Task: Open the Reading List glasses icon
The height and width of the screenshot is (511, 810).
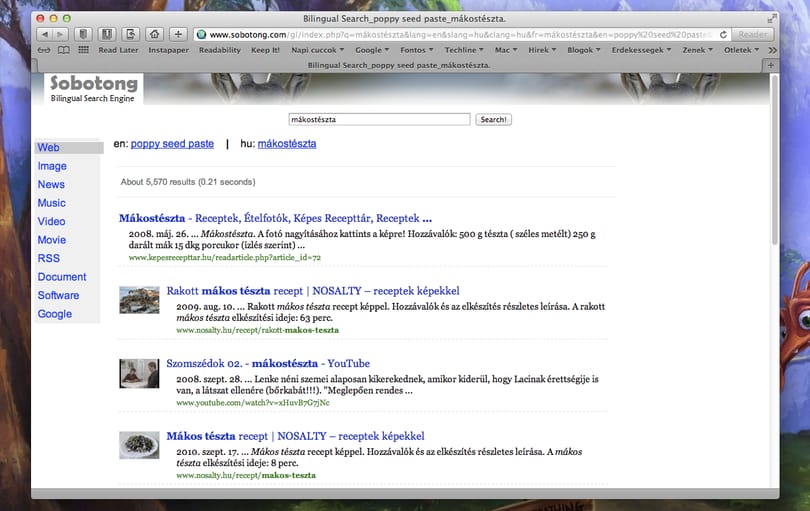Action: [44, 50]
